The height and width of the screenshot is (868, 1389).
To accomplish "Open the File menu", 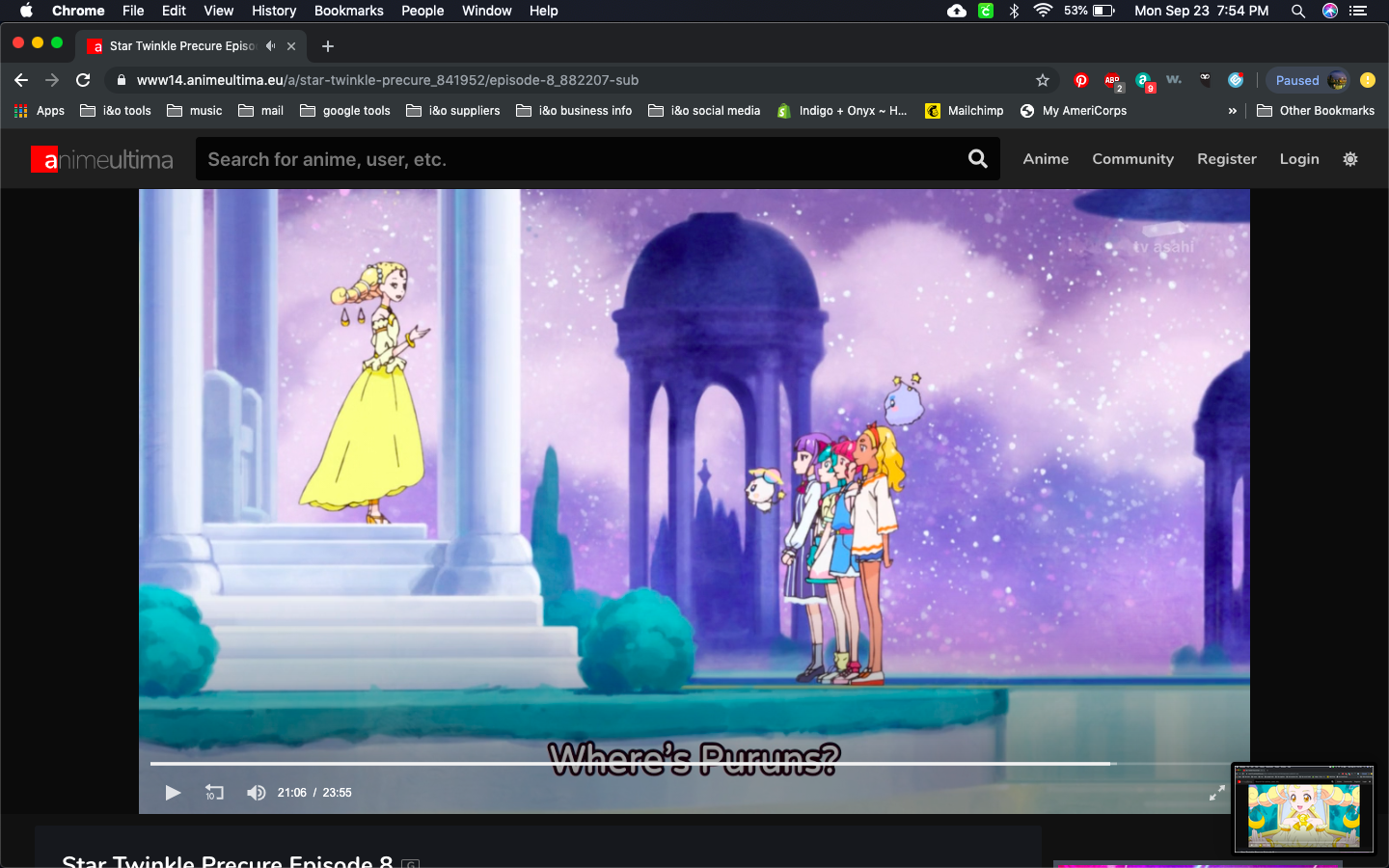I will coord(133,11).
